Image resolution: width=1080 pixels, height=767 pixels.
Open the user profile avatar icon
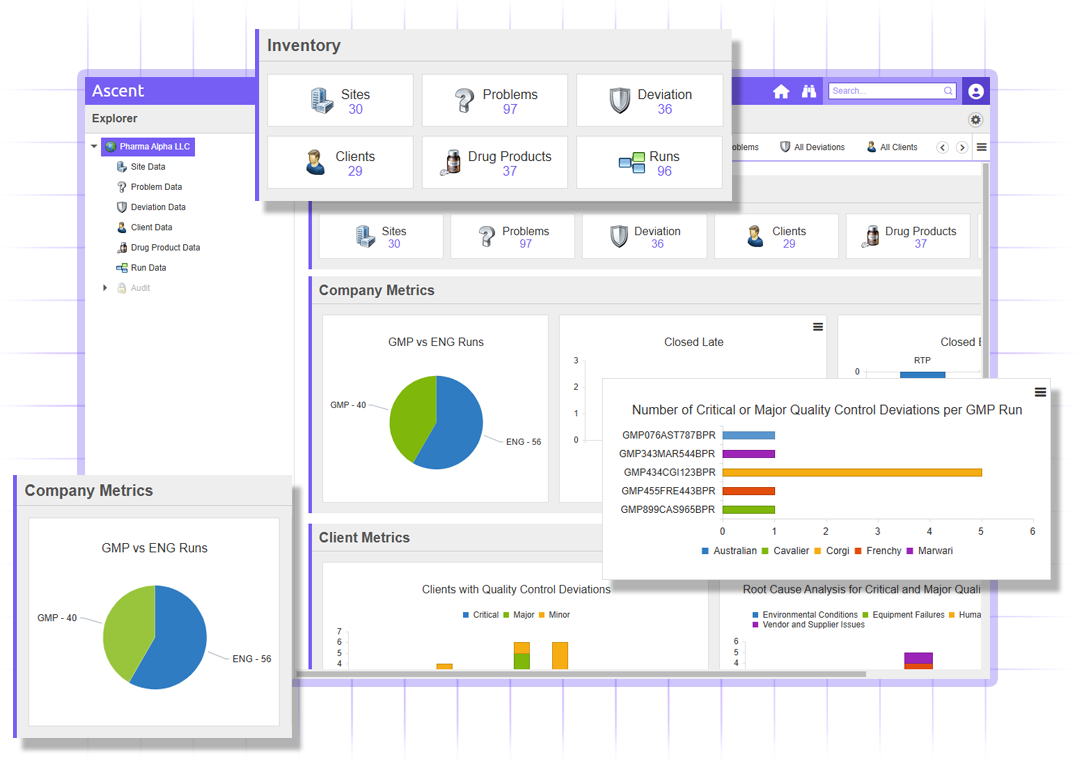point(975,91)
